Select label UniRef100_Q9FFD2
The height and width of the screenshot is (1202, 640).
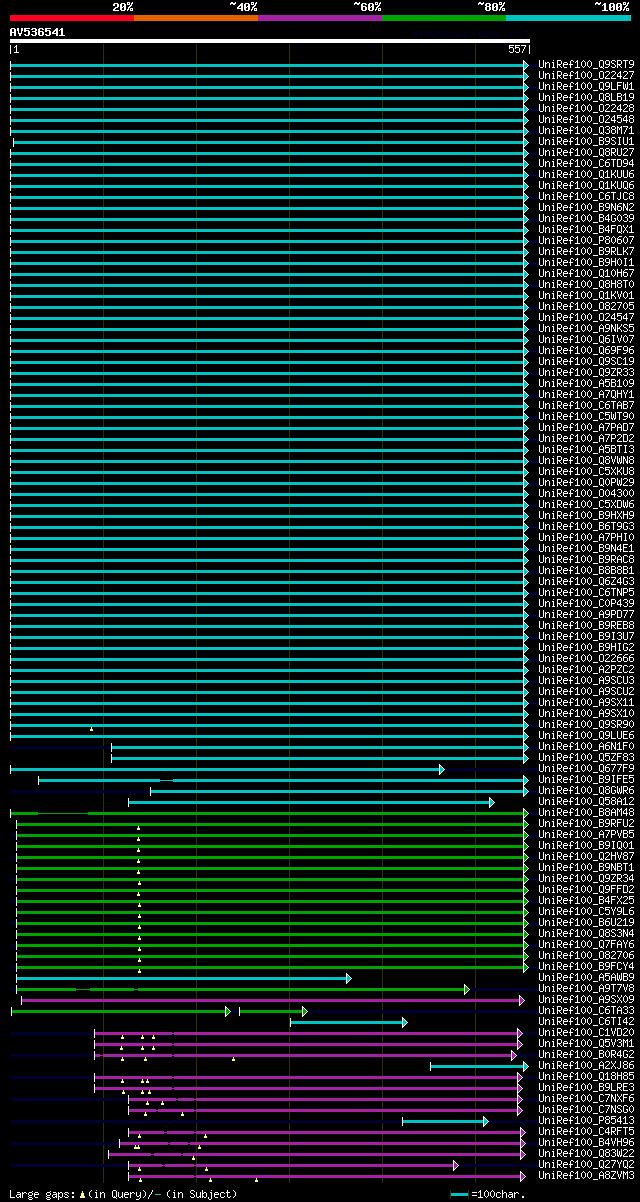click(586, 889)
